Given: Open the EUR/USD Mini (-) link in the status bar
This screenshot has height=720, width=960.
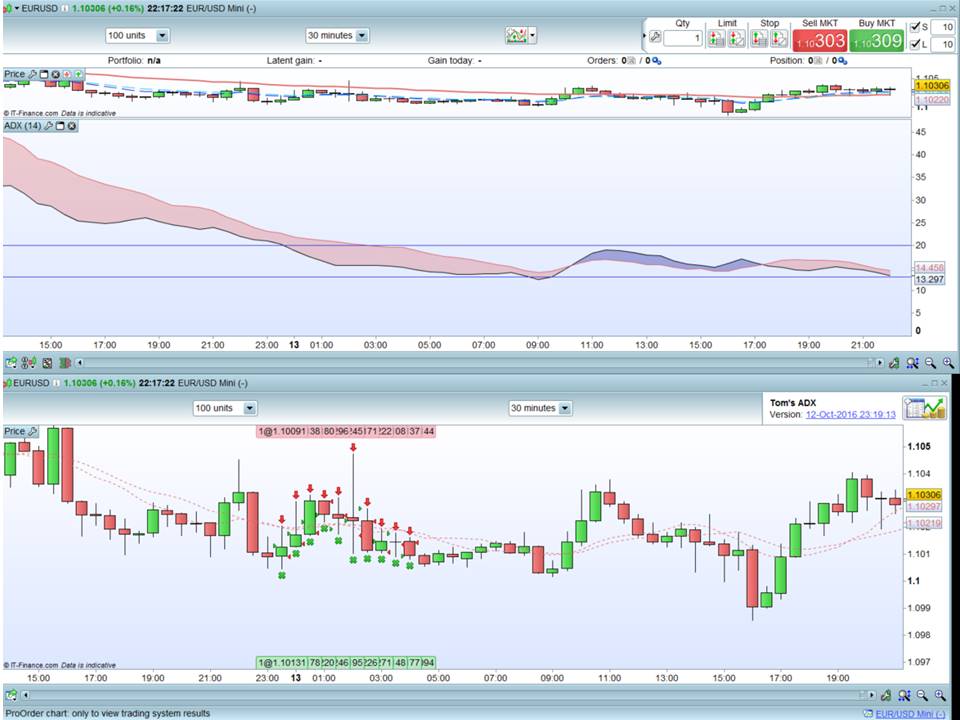Looking at the screenshot, I should click(x=910, y=714).
